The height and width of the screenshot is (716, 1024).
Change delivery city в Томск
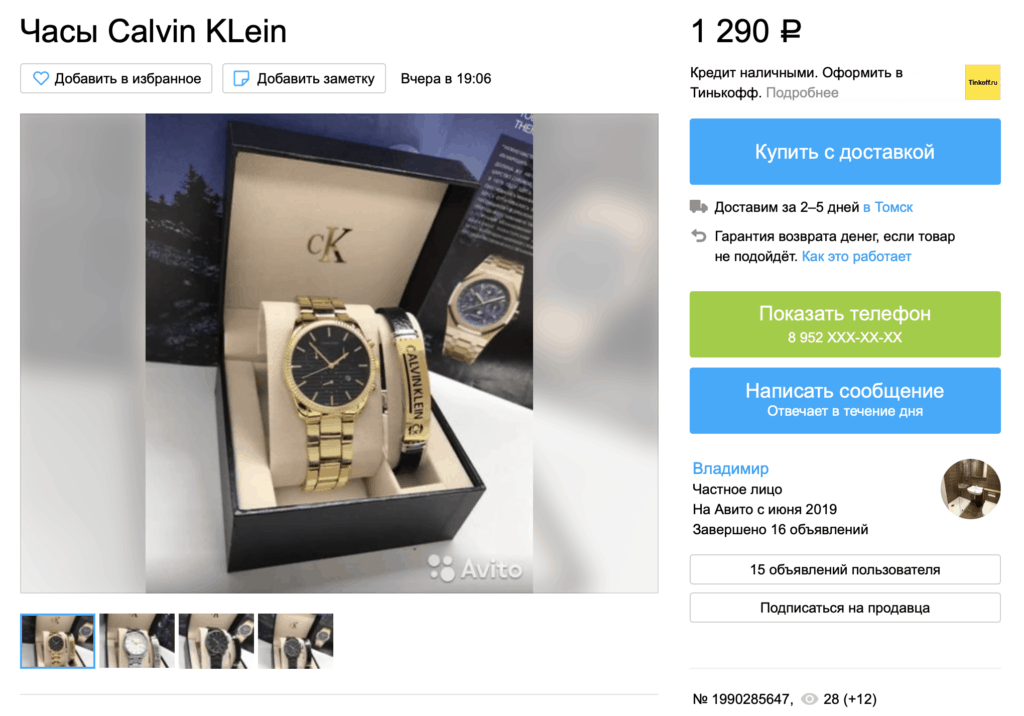(x=888, y=207)
